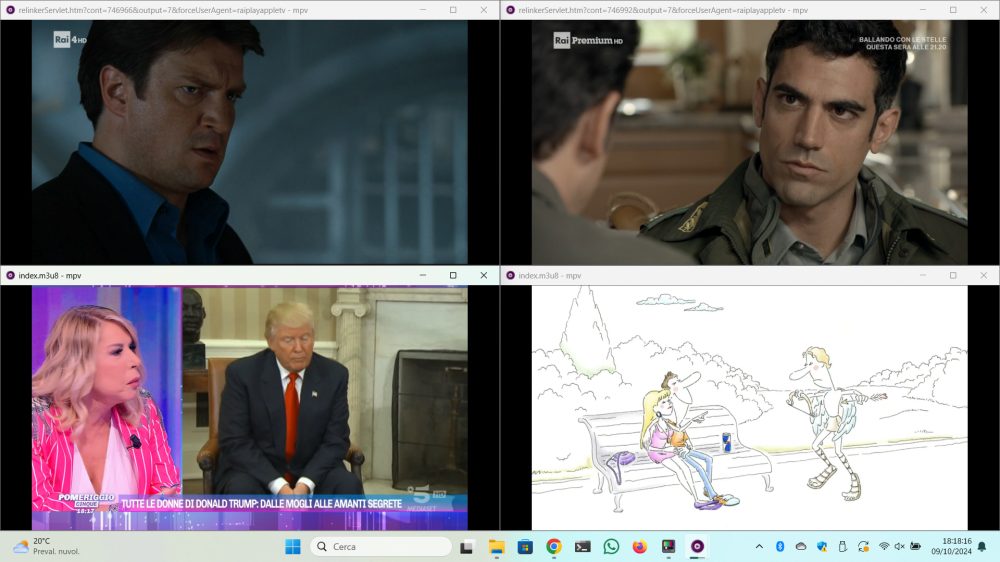Open the Windows Start menu

point(293,547)
